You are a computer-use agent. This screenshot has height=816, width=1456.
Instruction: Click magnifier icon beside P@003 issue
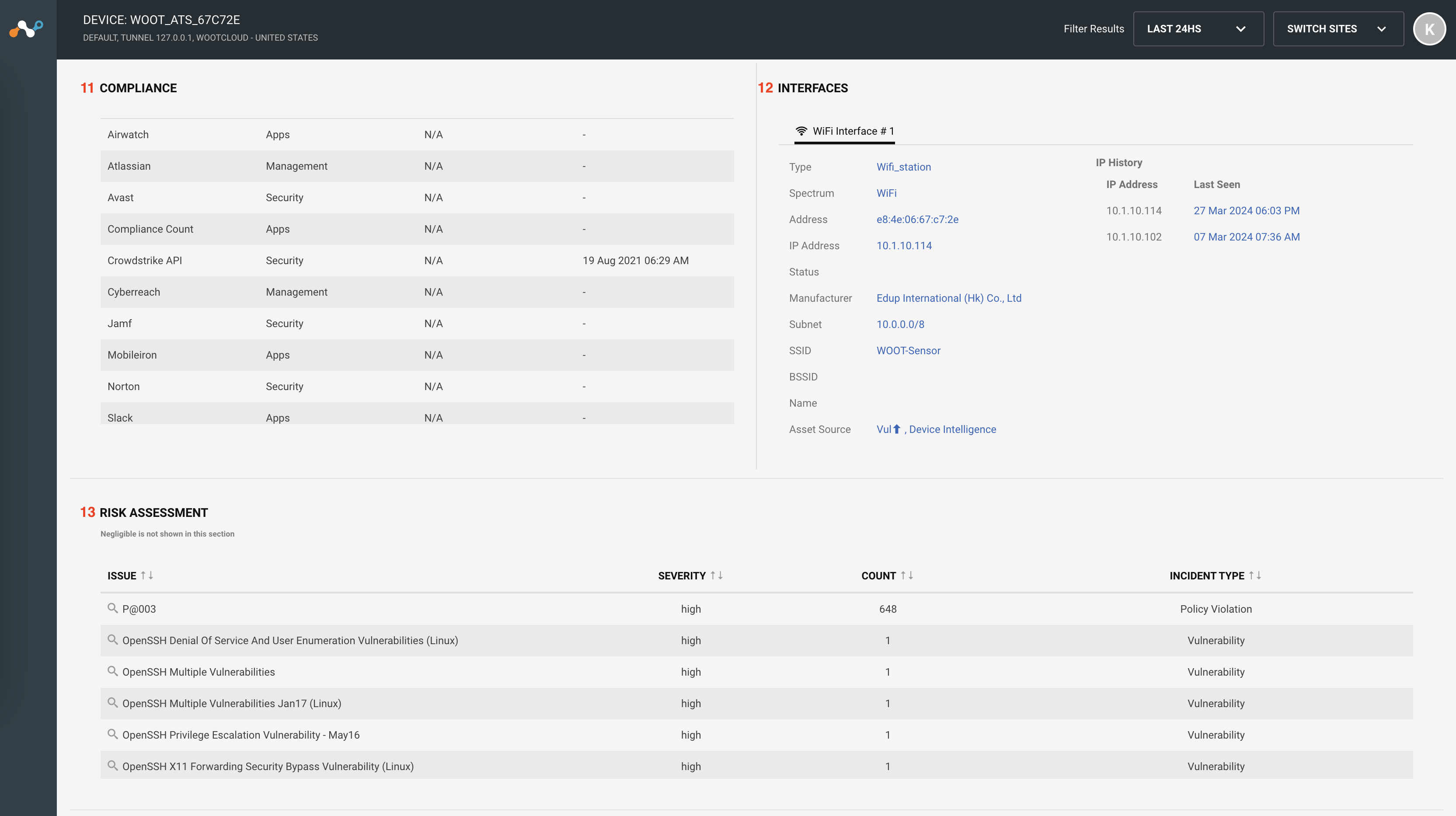point(112,608)
